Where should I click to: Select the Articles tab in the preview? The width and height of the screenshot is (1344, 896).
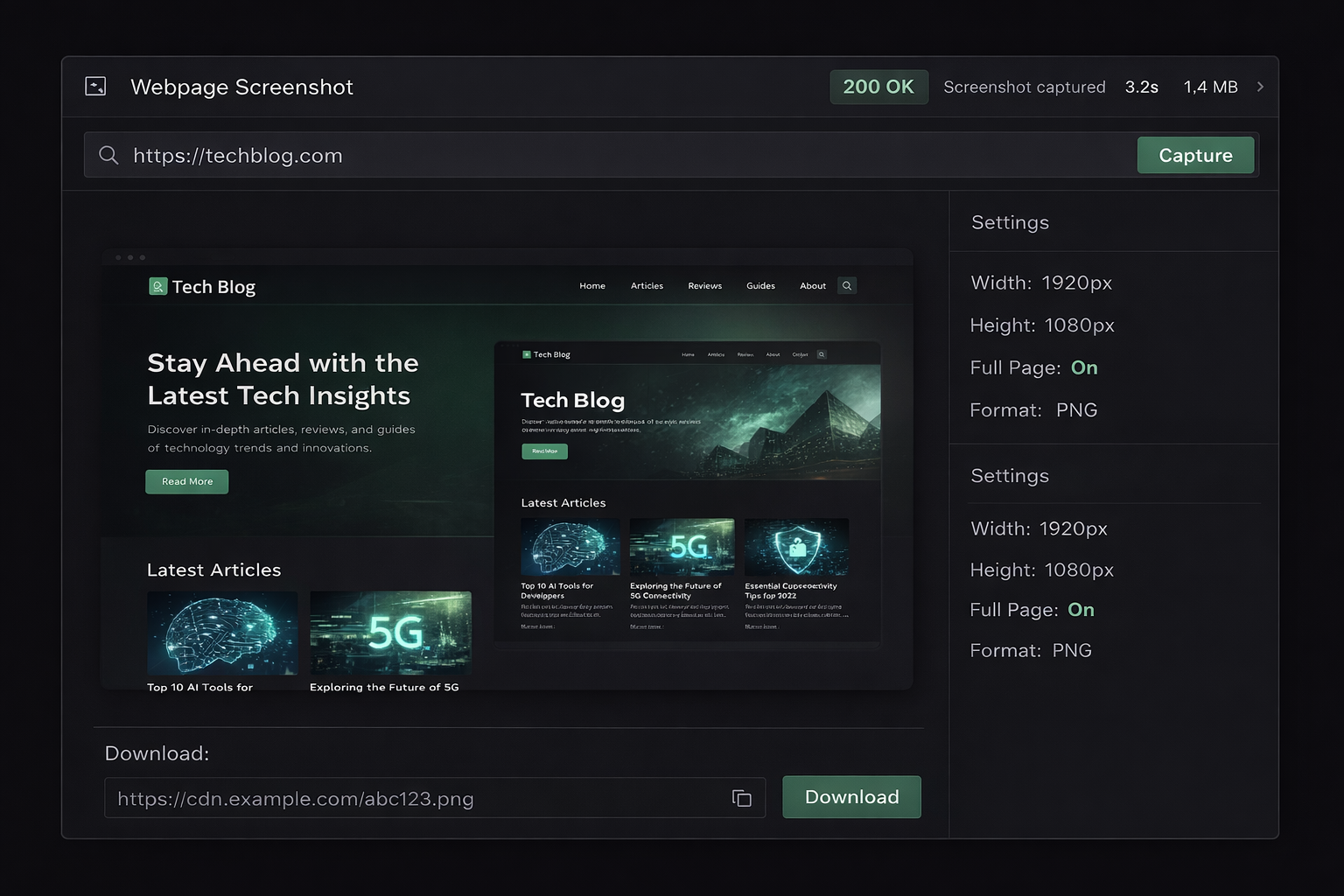click(x=647, y=285)
